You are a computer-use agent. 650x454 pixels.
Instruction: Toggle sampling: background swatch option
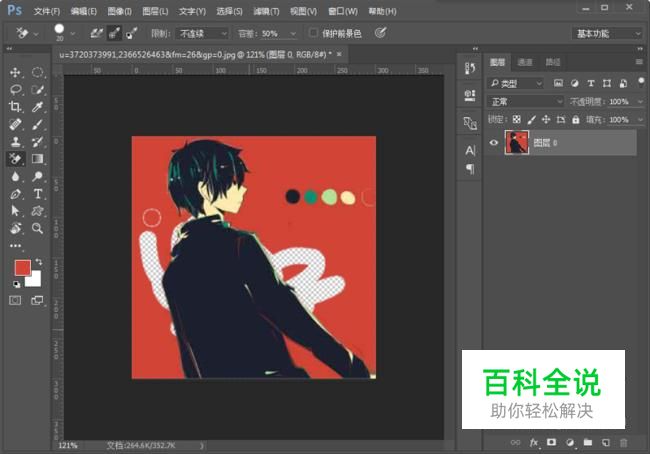(132, 33)
